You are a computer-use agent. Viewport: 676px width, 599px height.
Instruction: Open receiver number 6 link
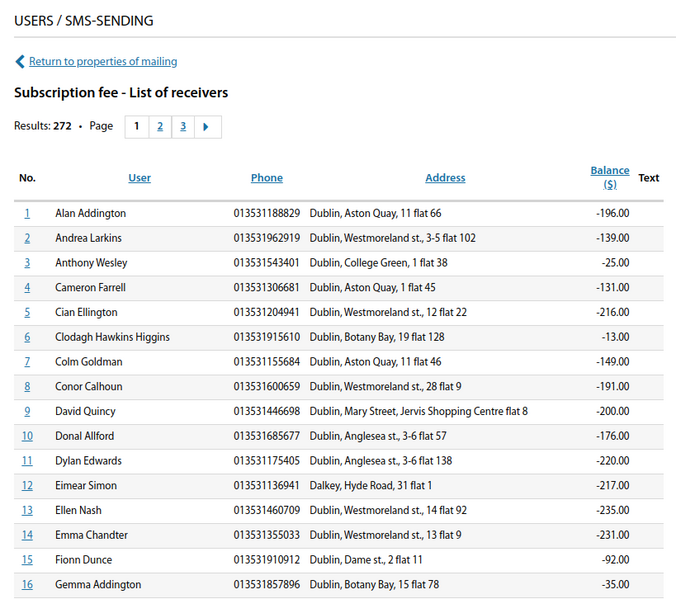click(x=27, y=337)
